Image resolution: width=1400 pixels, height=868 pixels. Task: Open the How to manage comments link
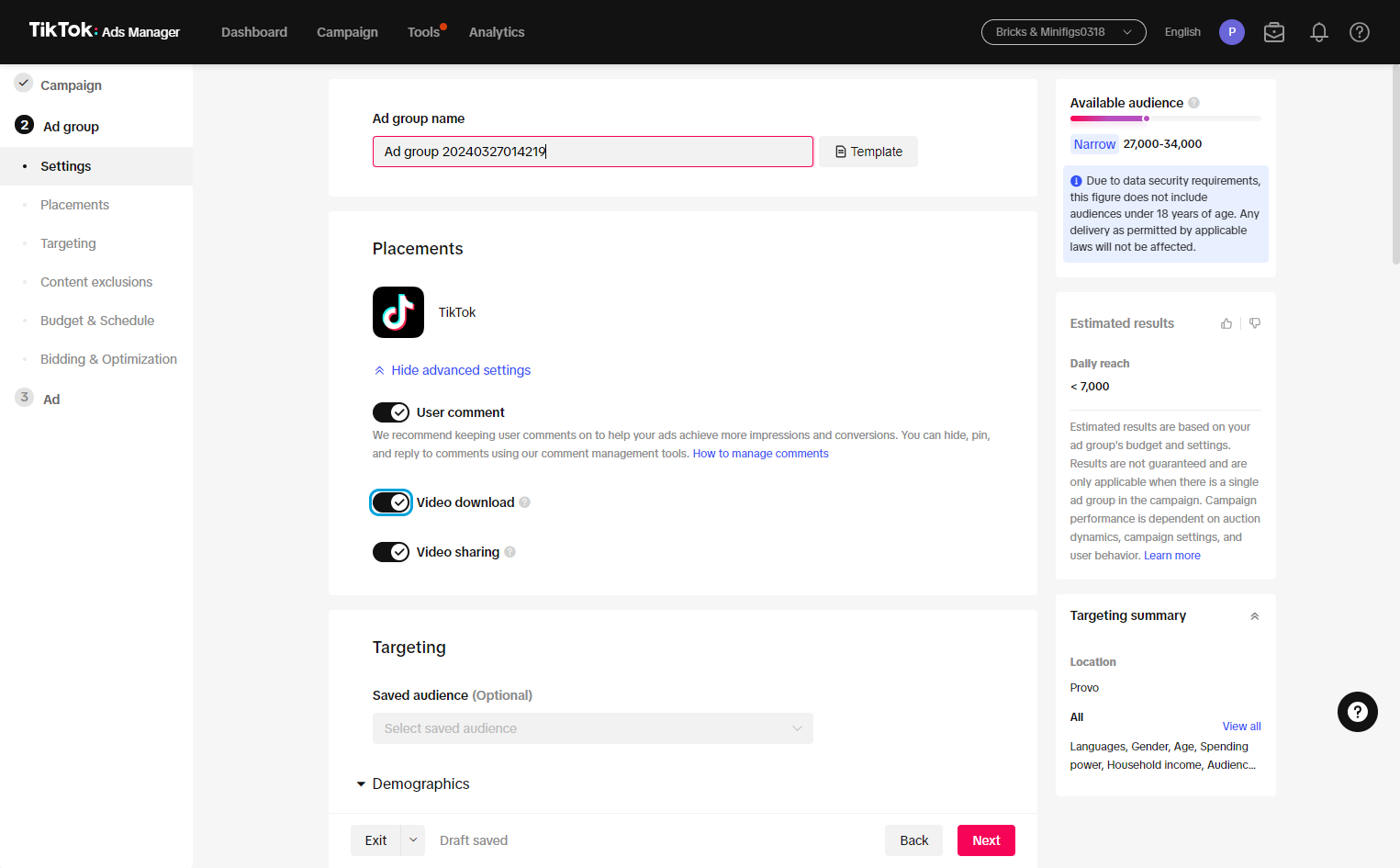760,454
